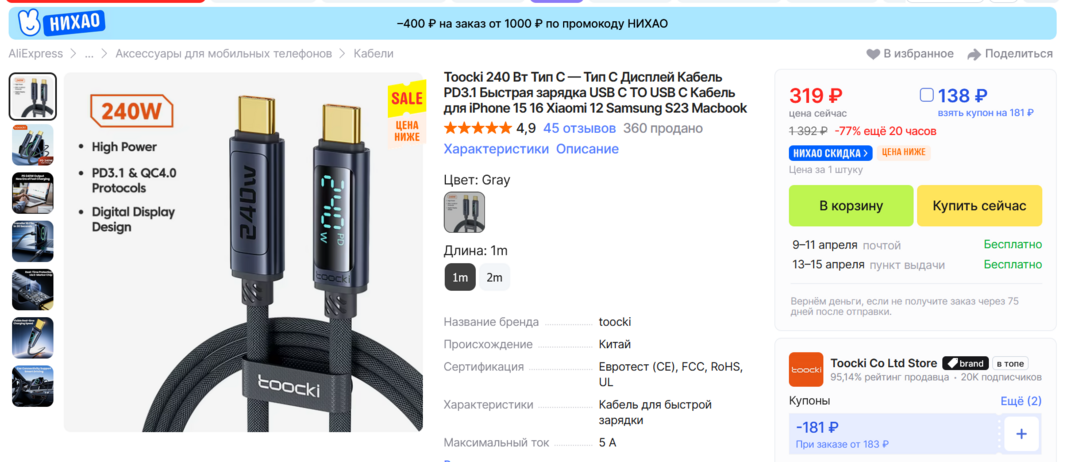
Task: Select the 2m cable length option
Action: pyautogui.click(x=494, y=277)
